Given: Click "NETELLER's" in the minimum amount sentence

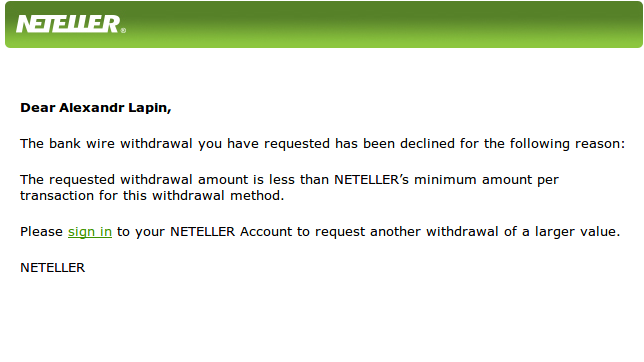Looking at the screenshot, I should (x=371, y=180).
